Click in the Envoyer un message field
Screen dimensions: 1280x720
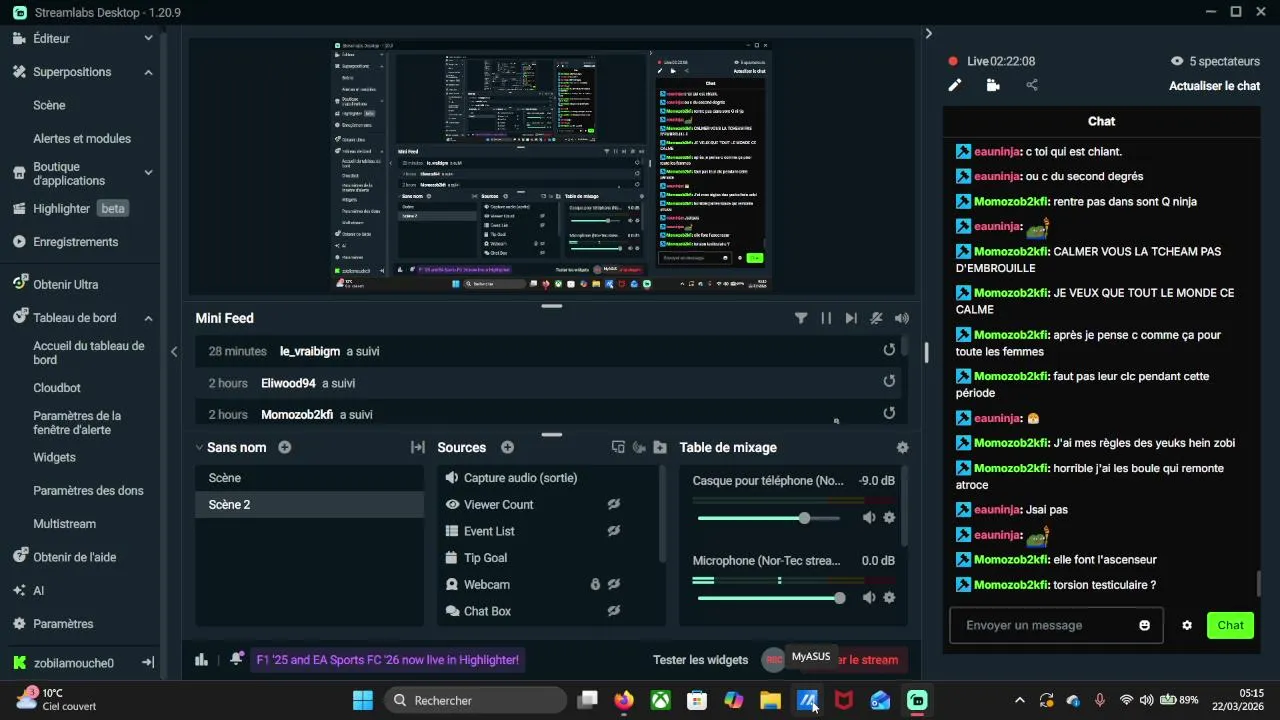1056,625
